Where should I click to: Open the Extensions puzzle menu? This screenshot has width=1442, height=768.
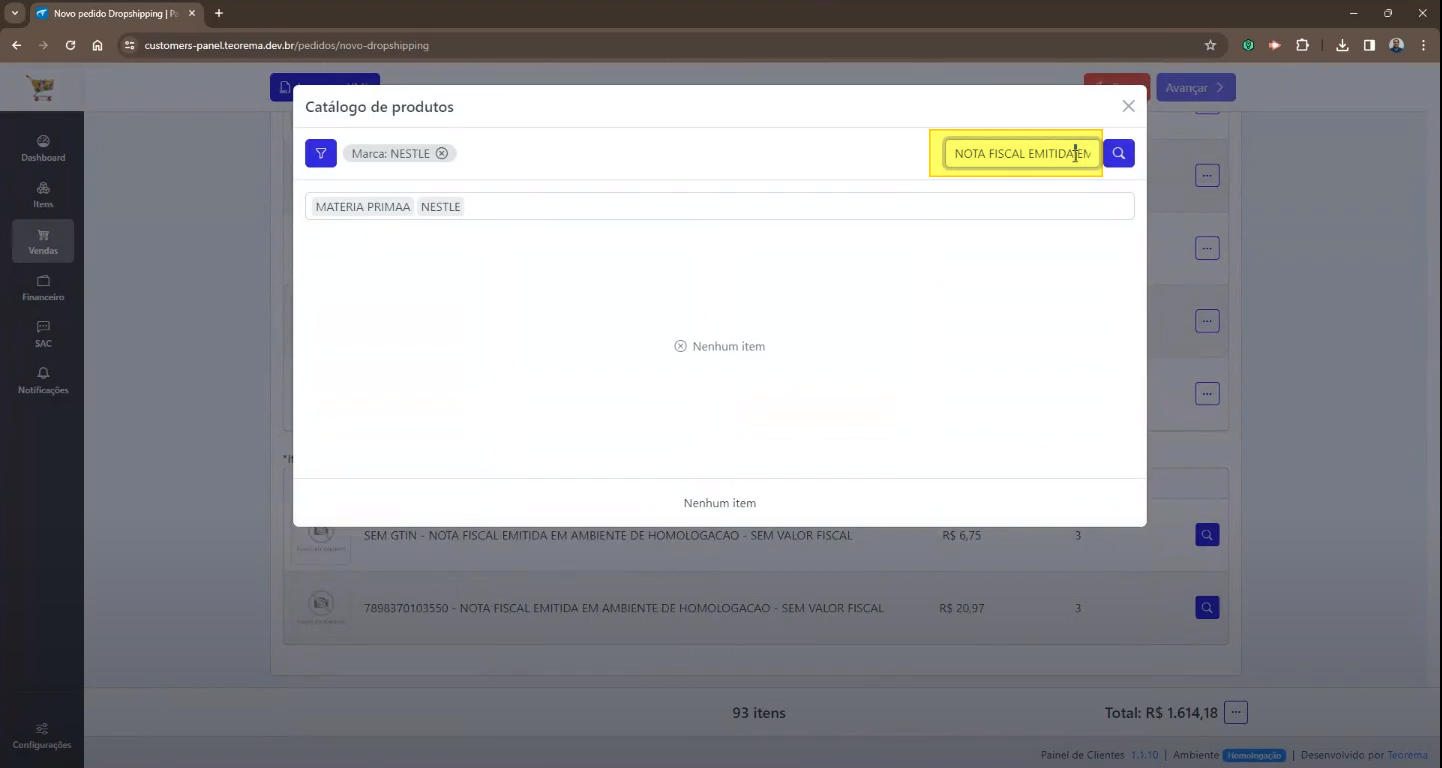tap(1302, 45)
